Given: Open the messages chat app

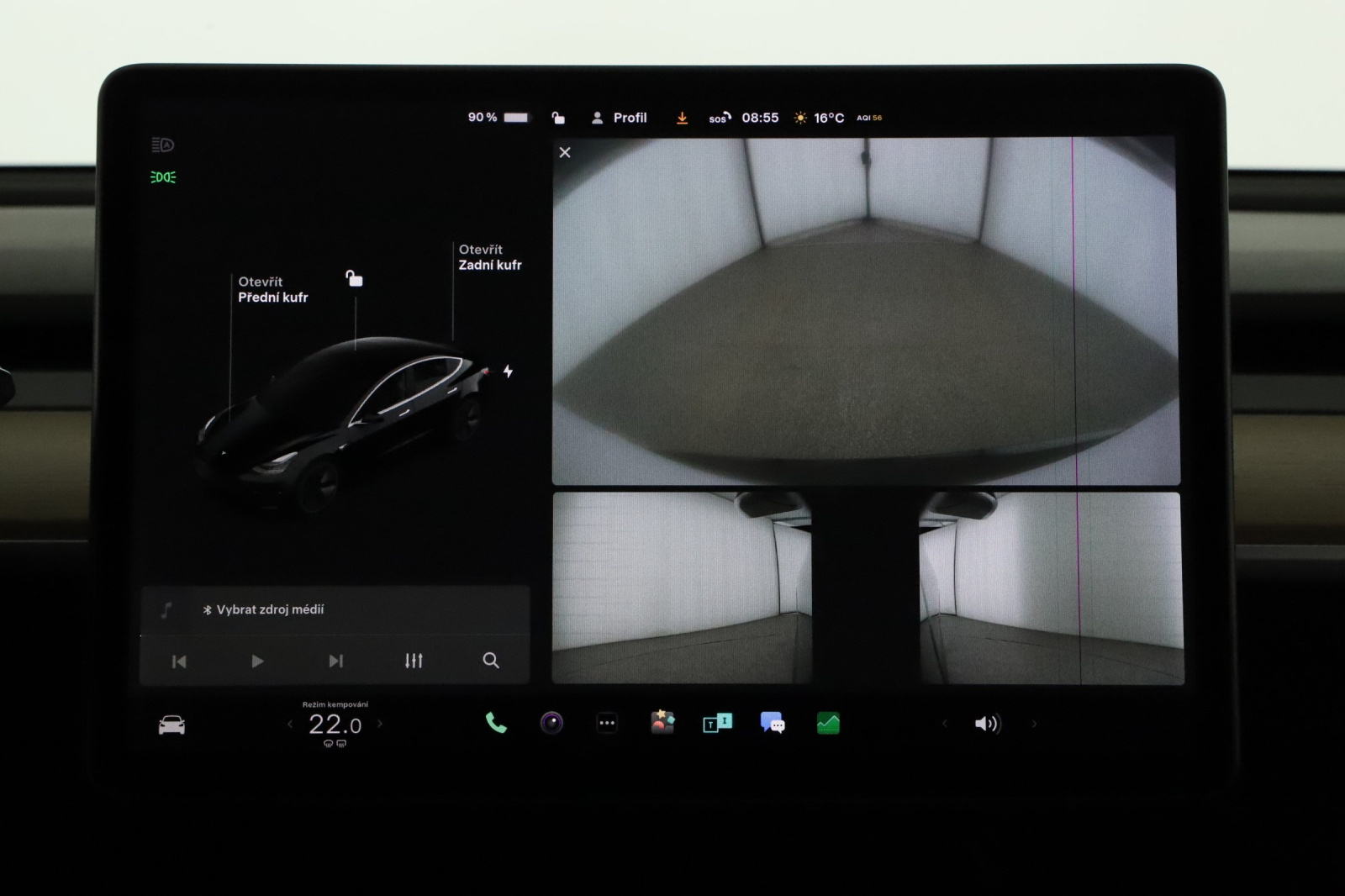Looking at the screenshot, I should [772, 723].
